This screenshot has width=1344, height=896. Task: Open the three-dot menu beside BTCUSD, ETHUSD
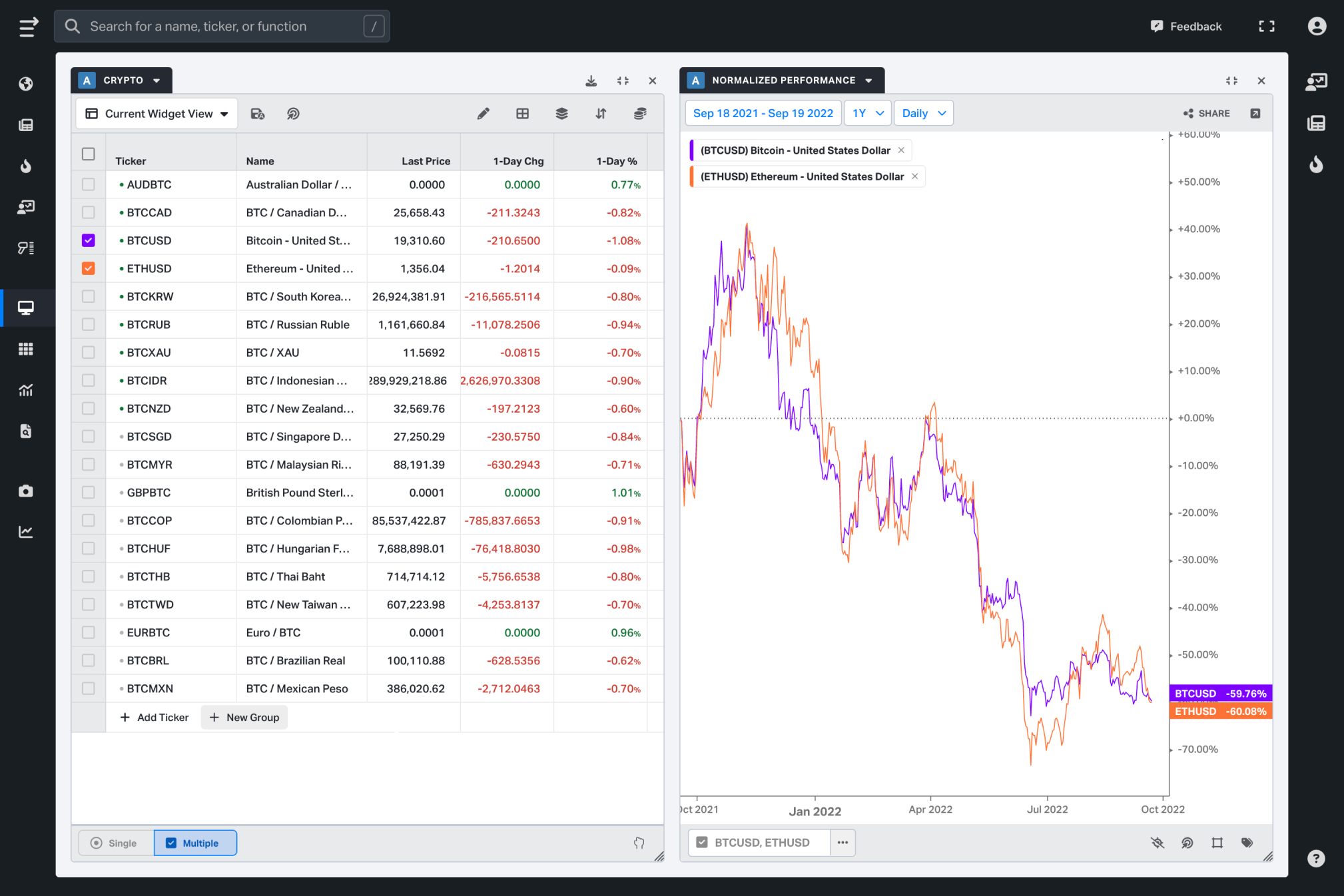(x=842, y=843)
